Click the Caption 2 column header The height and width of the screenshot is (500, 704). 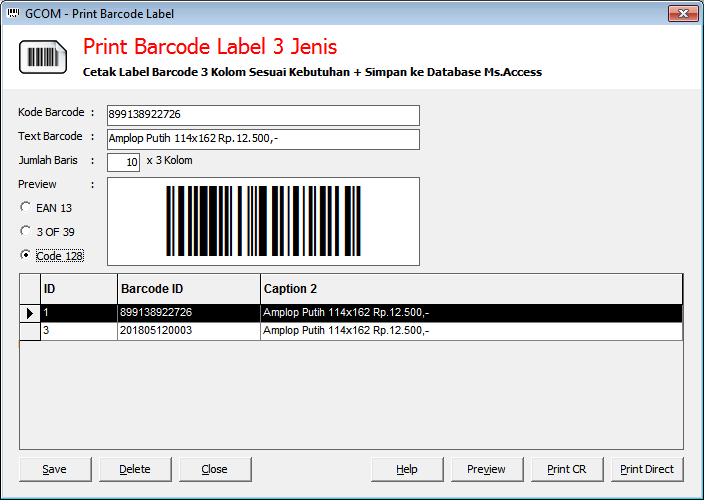[x=470, y=289]
